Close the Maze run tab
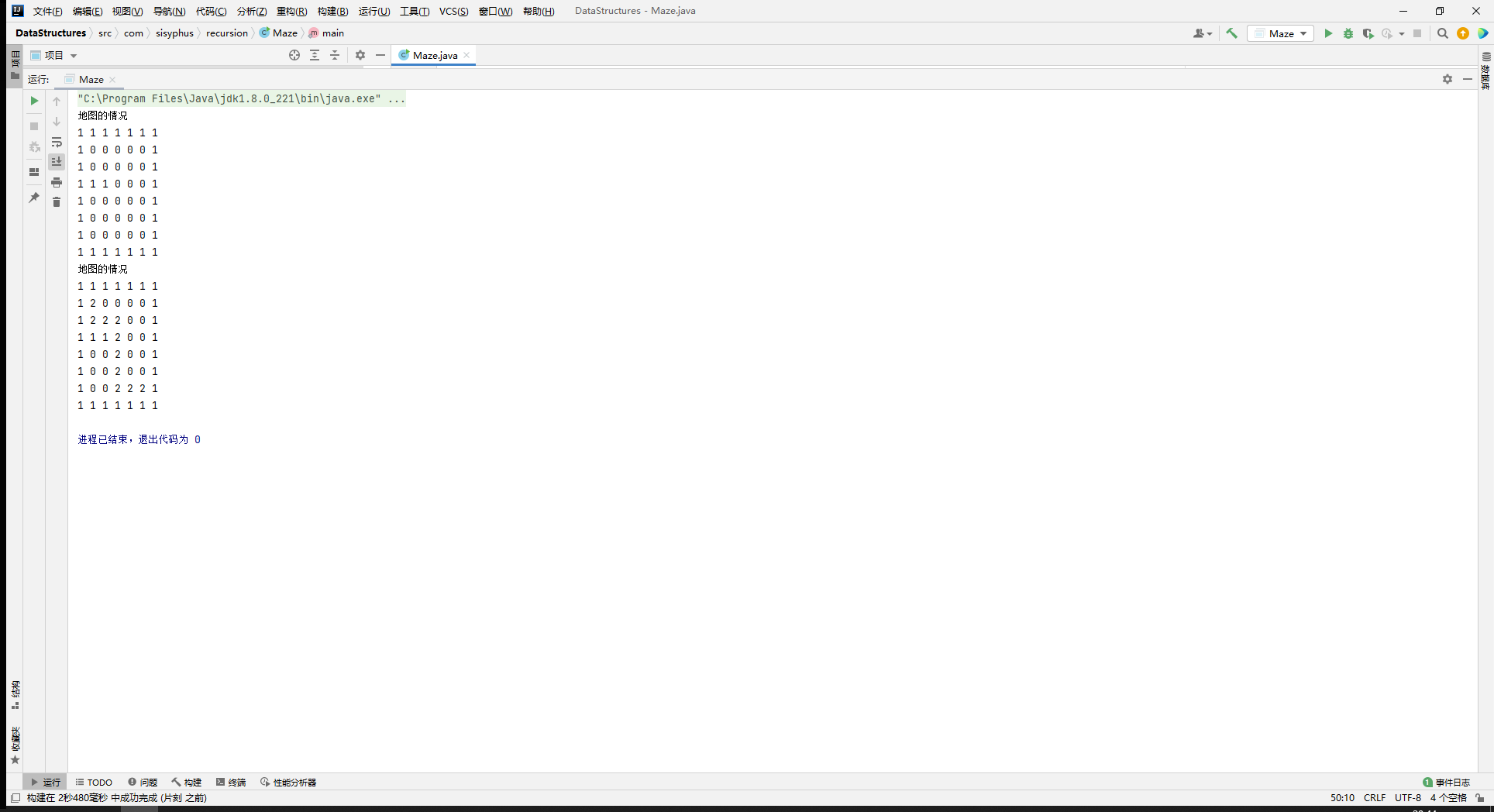1494x812 pixels. tap(112, 79)
